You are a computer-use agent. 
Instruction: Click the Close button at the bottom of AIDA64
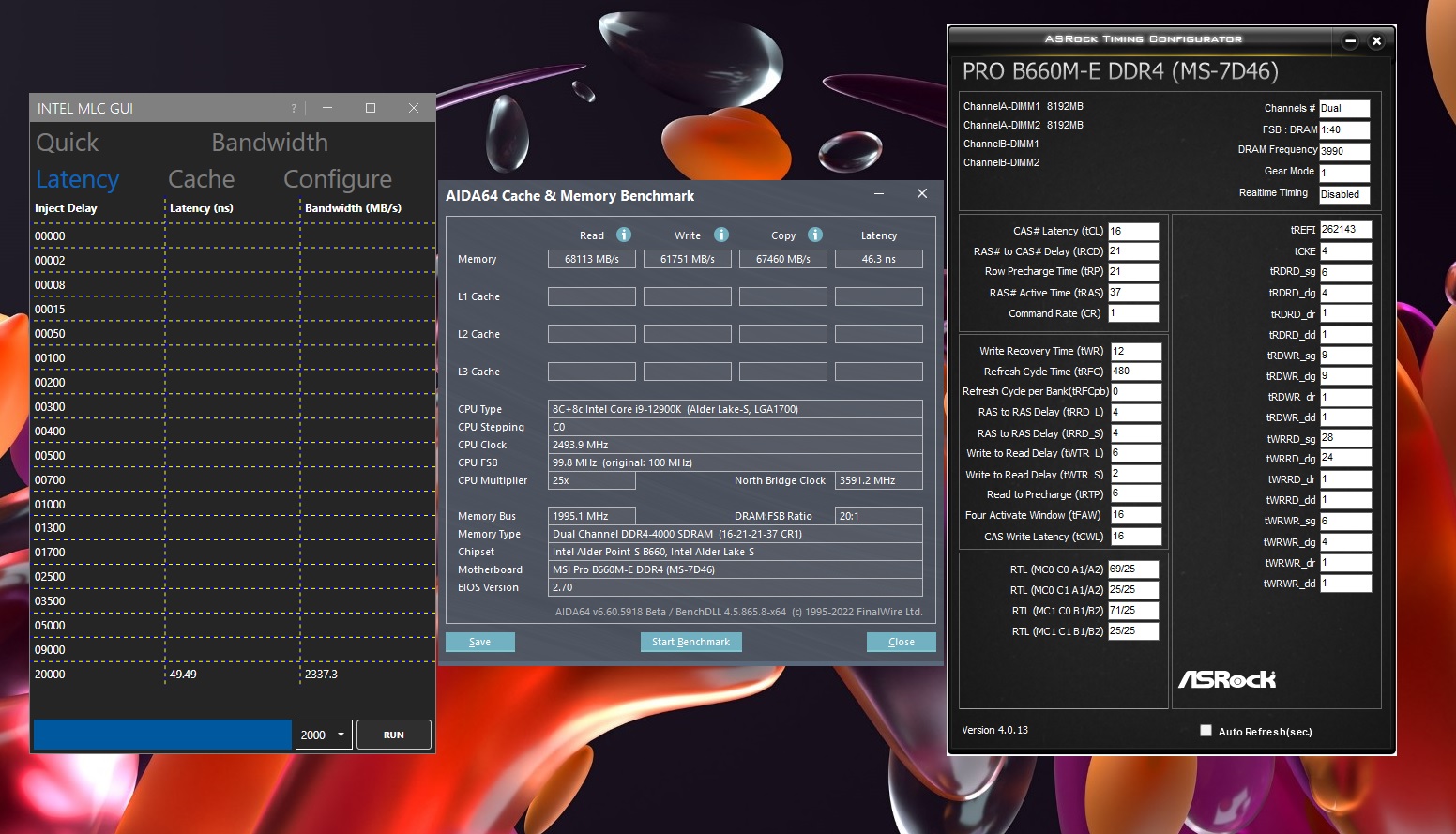click(x=901, y=642)
